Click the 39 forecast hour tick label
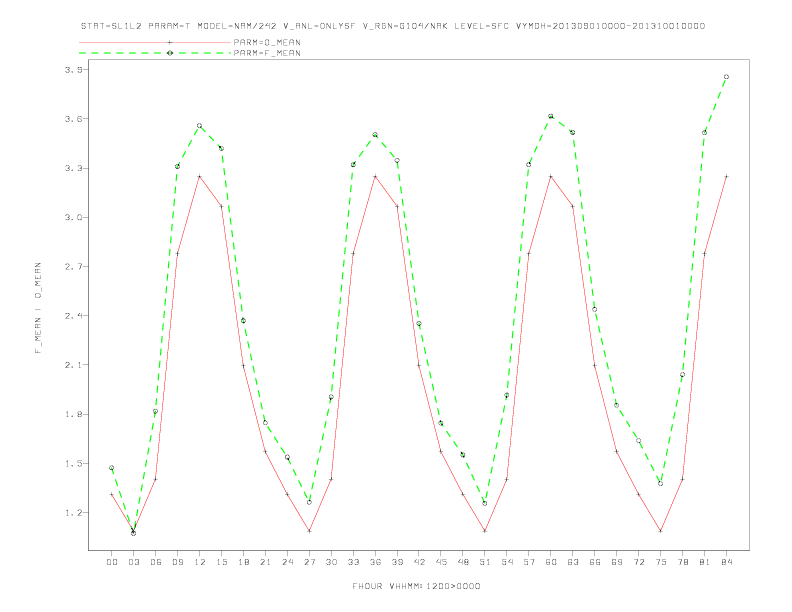The width and height of the screenshot is (792, 612). [397, 562]
